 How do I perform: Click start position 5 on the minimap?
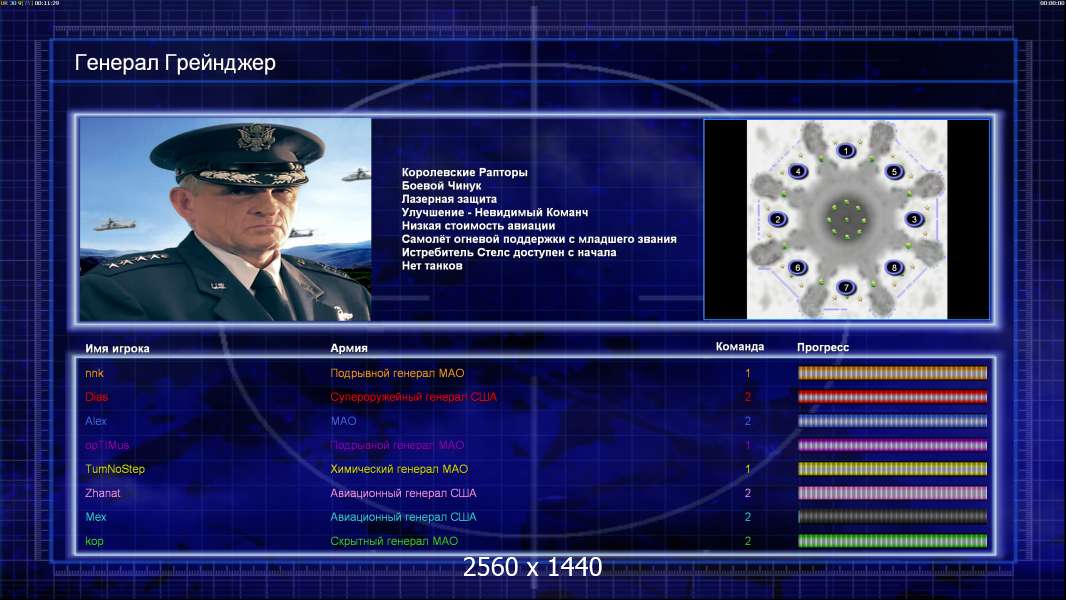pos(894,172)
